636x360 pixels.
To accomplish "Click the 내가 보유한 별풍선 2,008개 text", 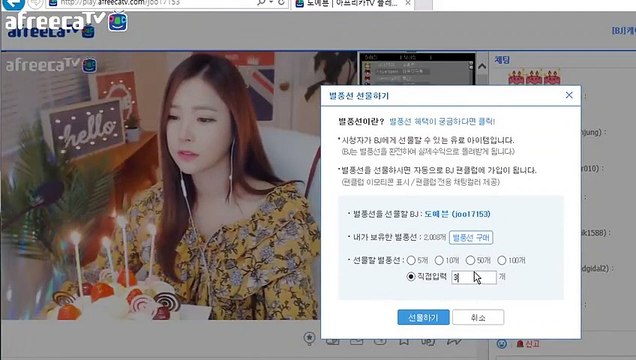I will click(x=400, y=237).
